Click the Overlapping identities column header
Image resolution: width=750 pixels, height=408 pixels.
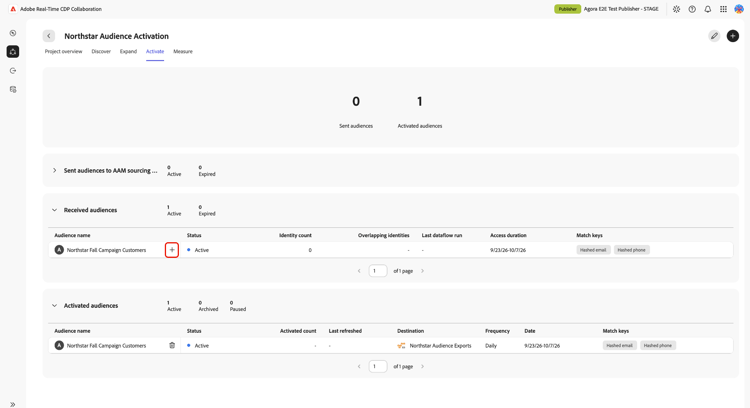tap(384, 235)
